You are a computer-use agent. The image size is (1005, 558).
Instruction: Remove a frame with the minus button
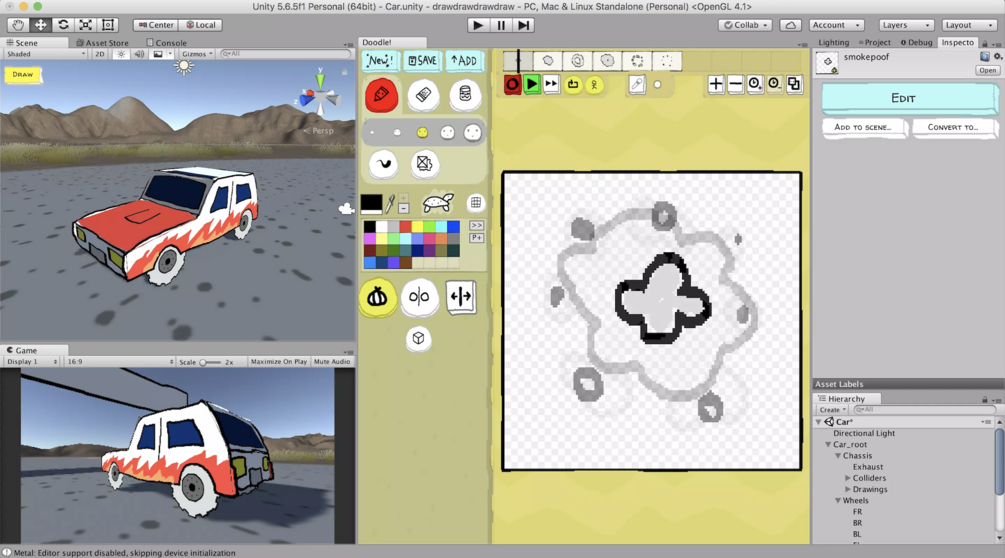coord(736,84)
